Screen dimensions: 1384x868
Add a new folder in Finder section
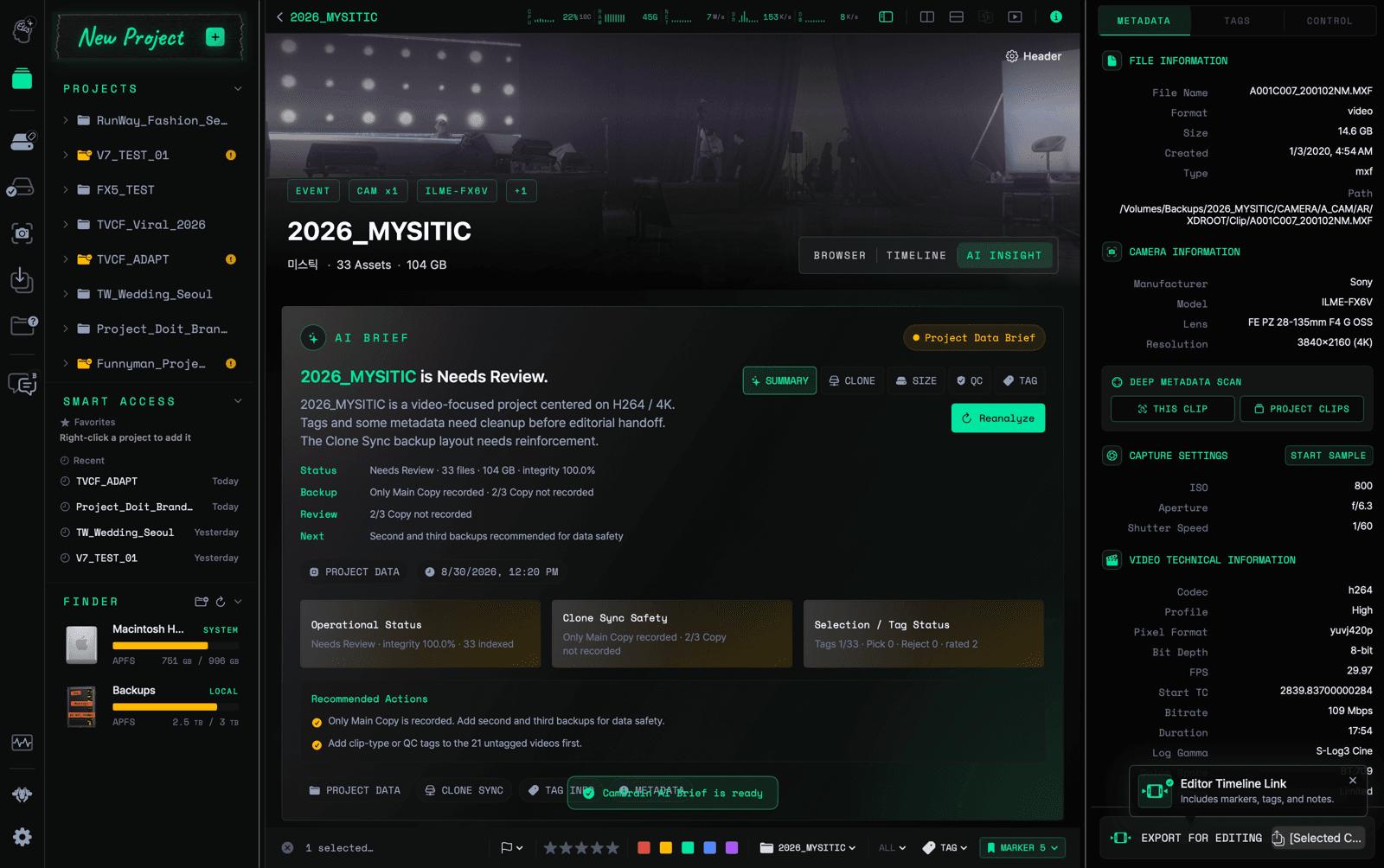click(202, 602)
